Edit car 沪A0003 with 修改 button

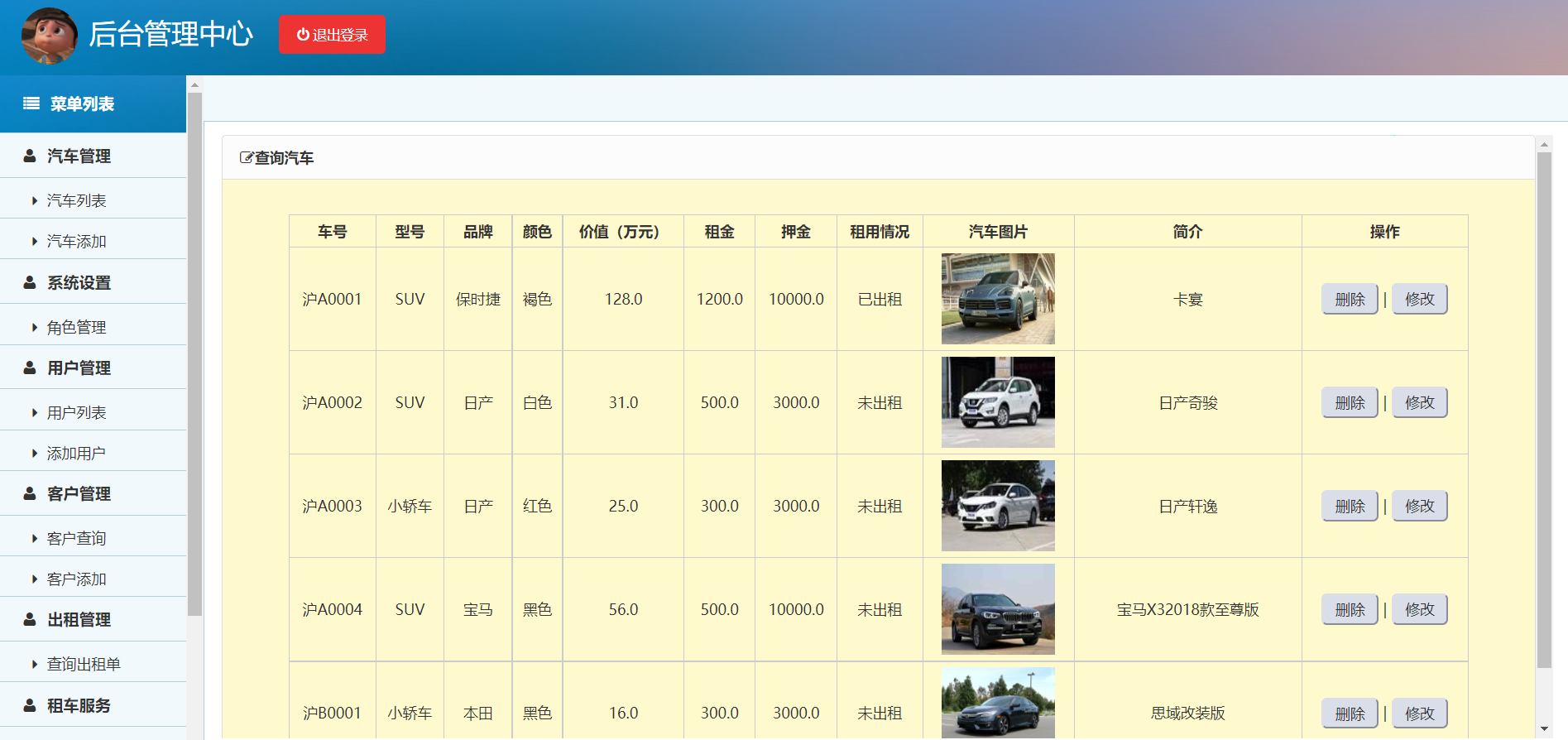pos(1420,506)
